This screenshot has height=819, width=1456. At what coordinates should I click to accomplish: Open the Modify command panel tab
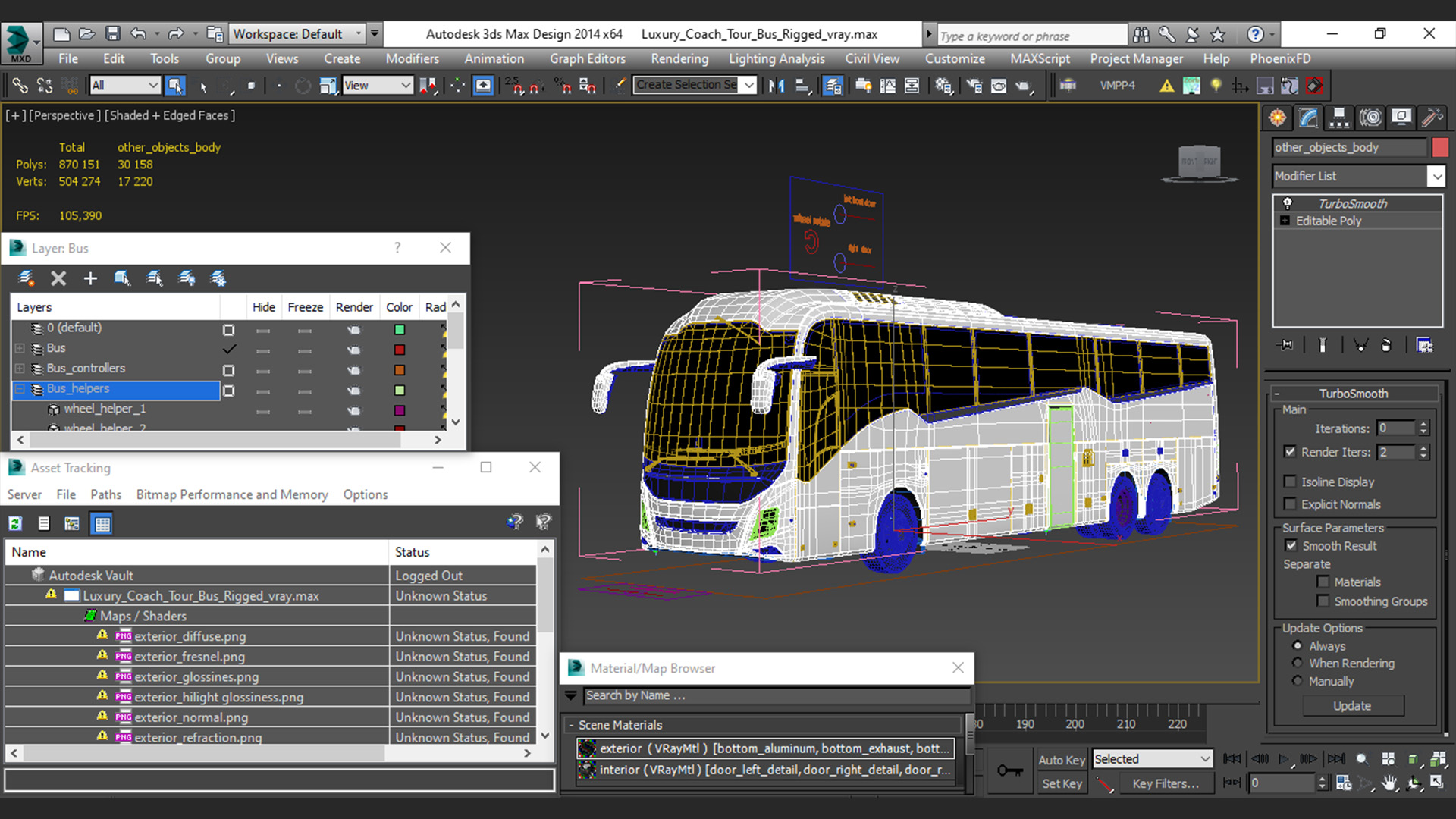point(1308,118)
